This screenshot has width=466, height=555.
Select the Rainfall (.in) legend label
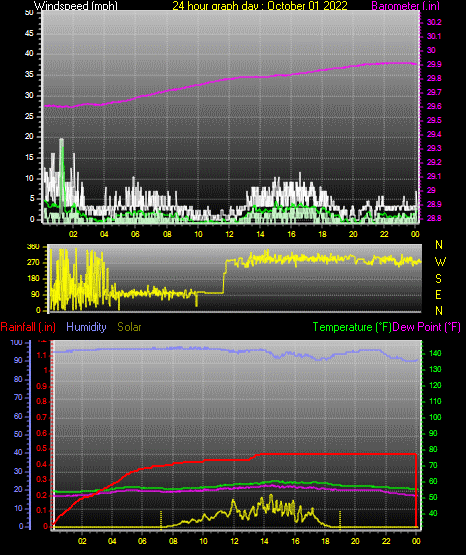[x=28, y=327]
